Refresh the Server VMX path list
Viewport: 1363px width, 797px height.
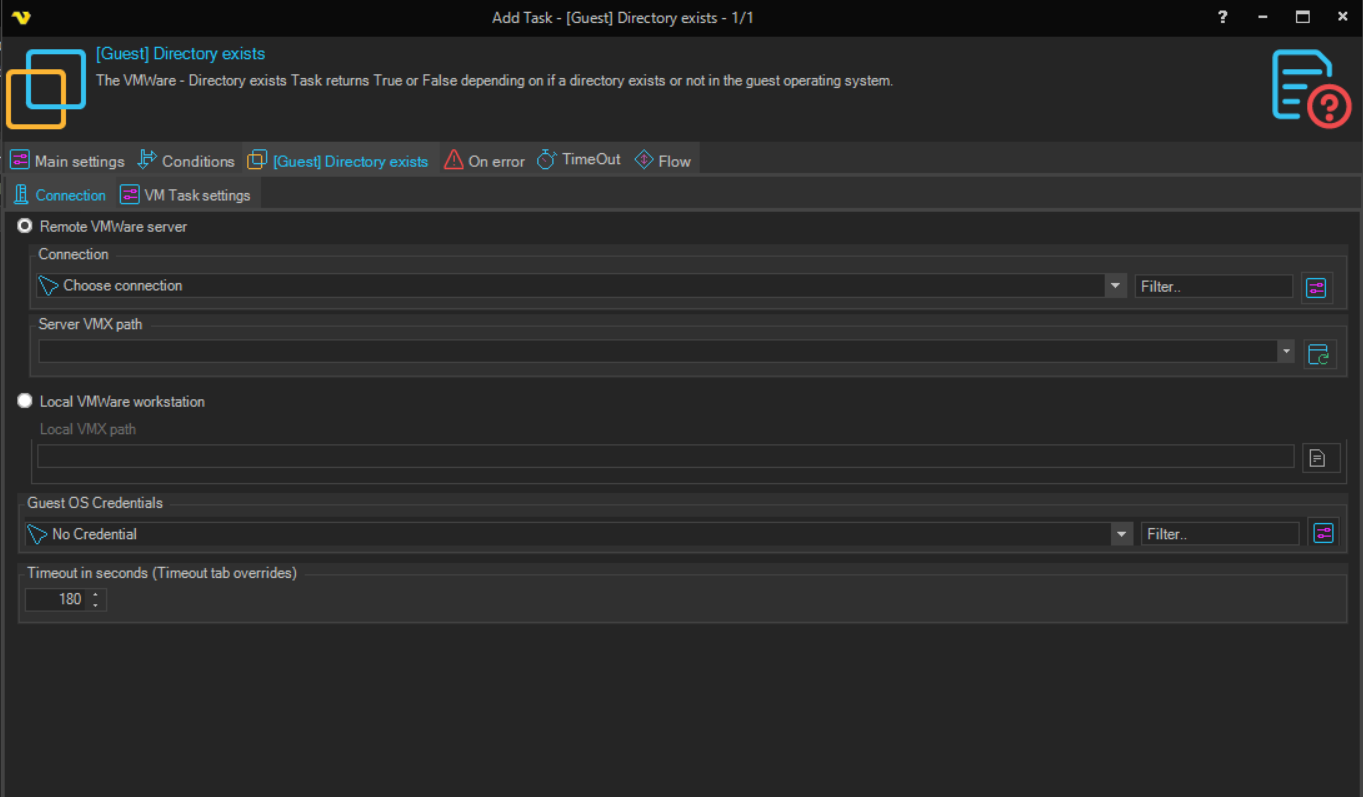click(x=1319, y=353)
